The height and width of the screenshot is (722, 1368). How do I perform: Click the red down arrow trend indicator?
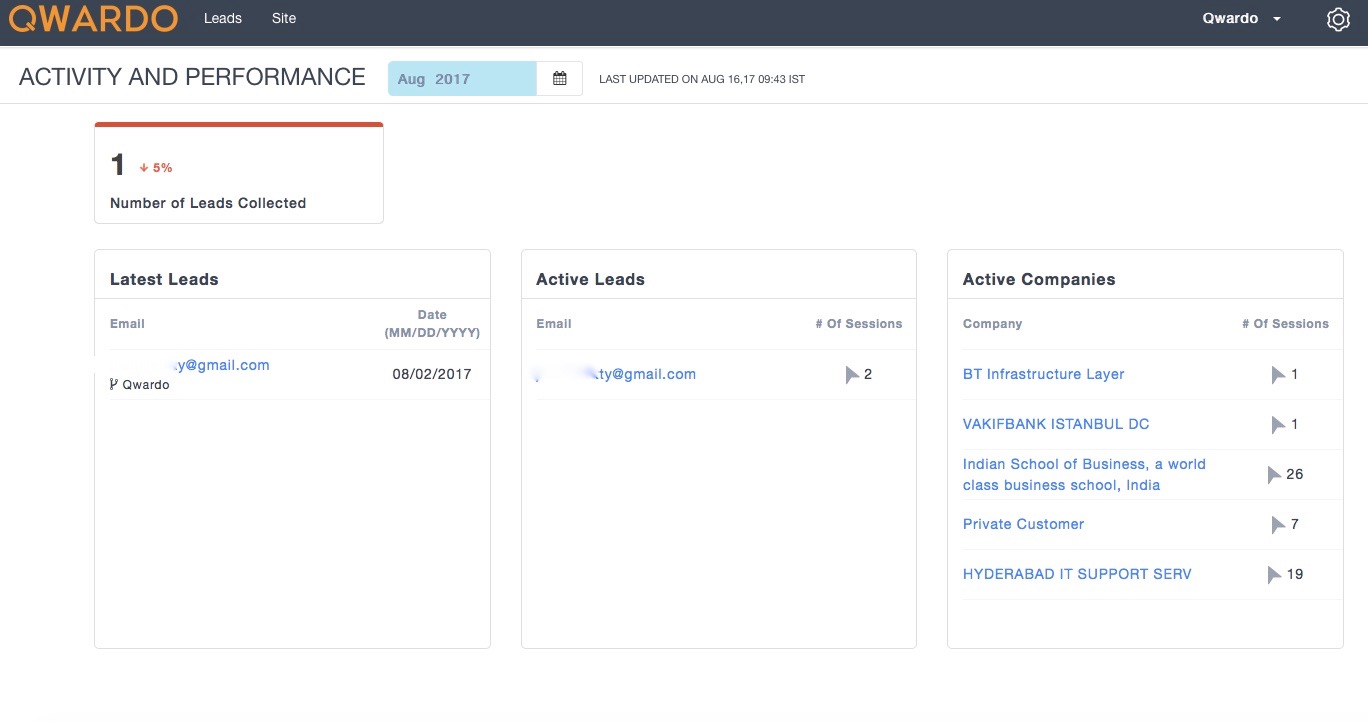click(x=144, y=168)
